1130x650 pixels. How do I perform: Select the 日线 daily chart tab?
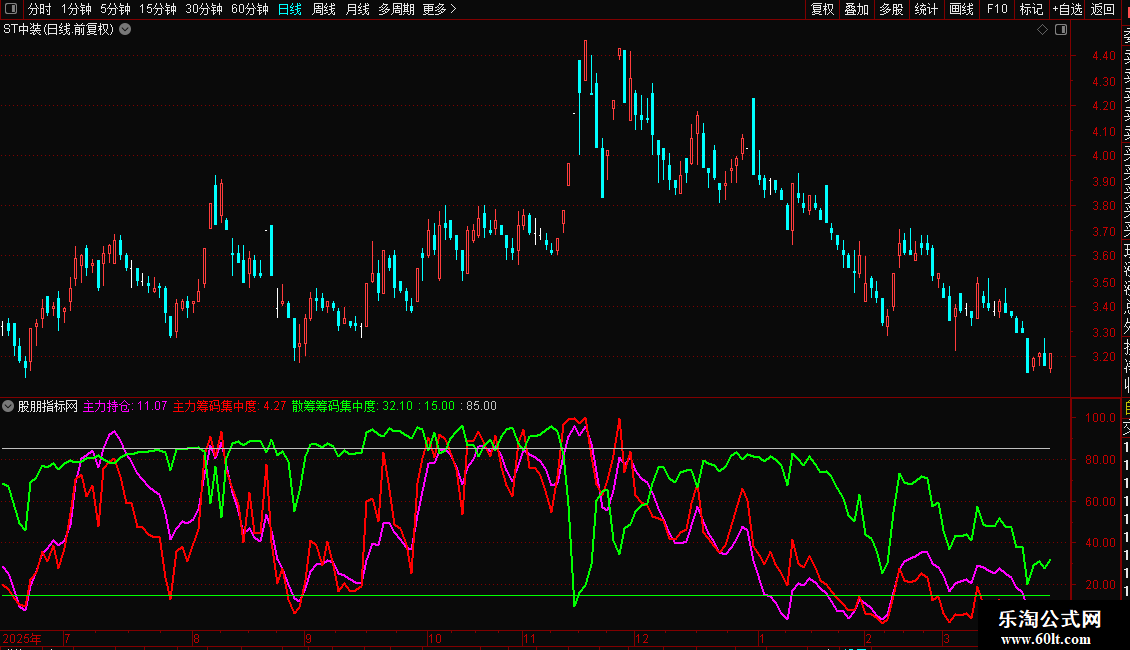coord(290,9)
